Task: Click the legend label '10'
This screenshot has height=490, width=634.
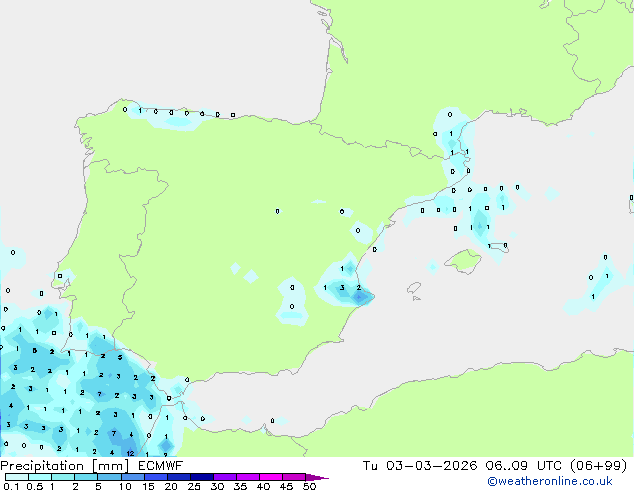Action: click(125, 486)
